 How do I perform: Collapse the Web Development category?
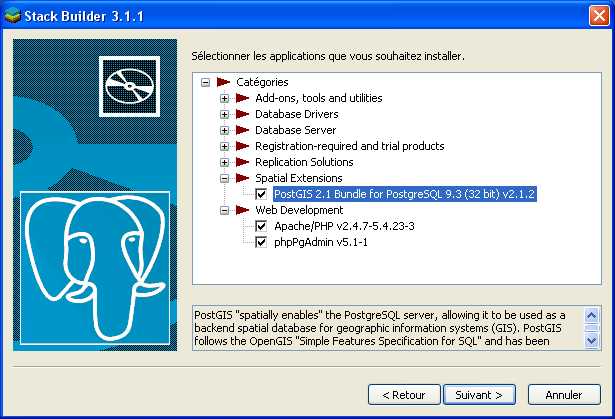pyautogui.click(x=224, y=211)
